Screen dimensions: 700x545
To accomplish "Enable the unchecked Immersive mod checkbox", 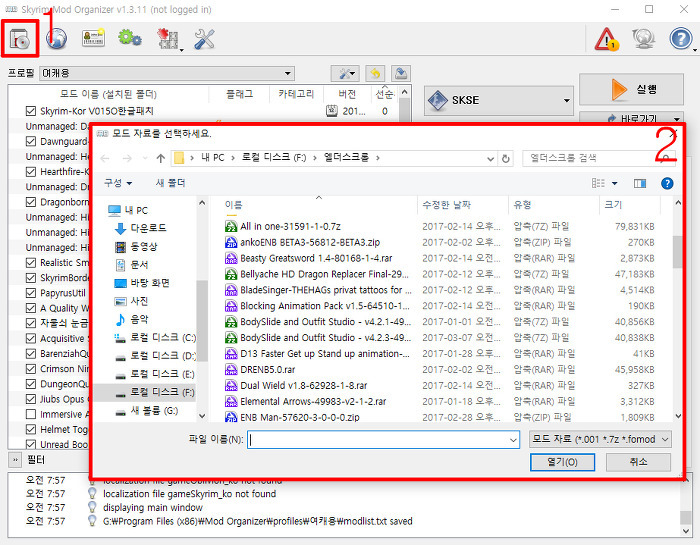I will (x=31, y=414).
